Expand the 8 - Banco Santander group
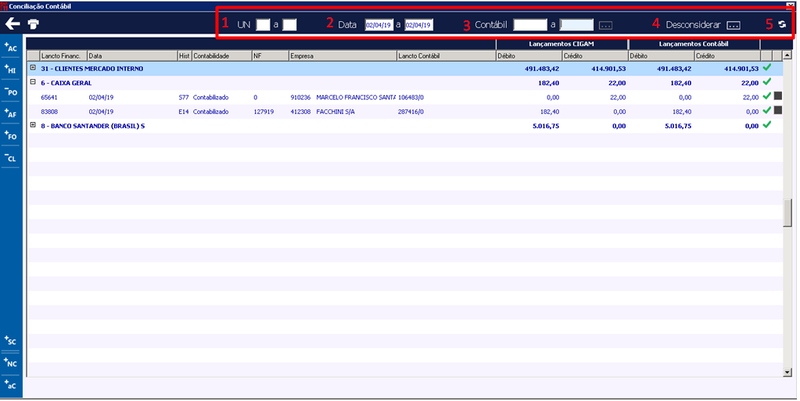Image resolution: width=800 pixels, height=401 pixels. click(33, 124)
